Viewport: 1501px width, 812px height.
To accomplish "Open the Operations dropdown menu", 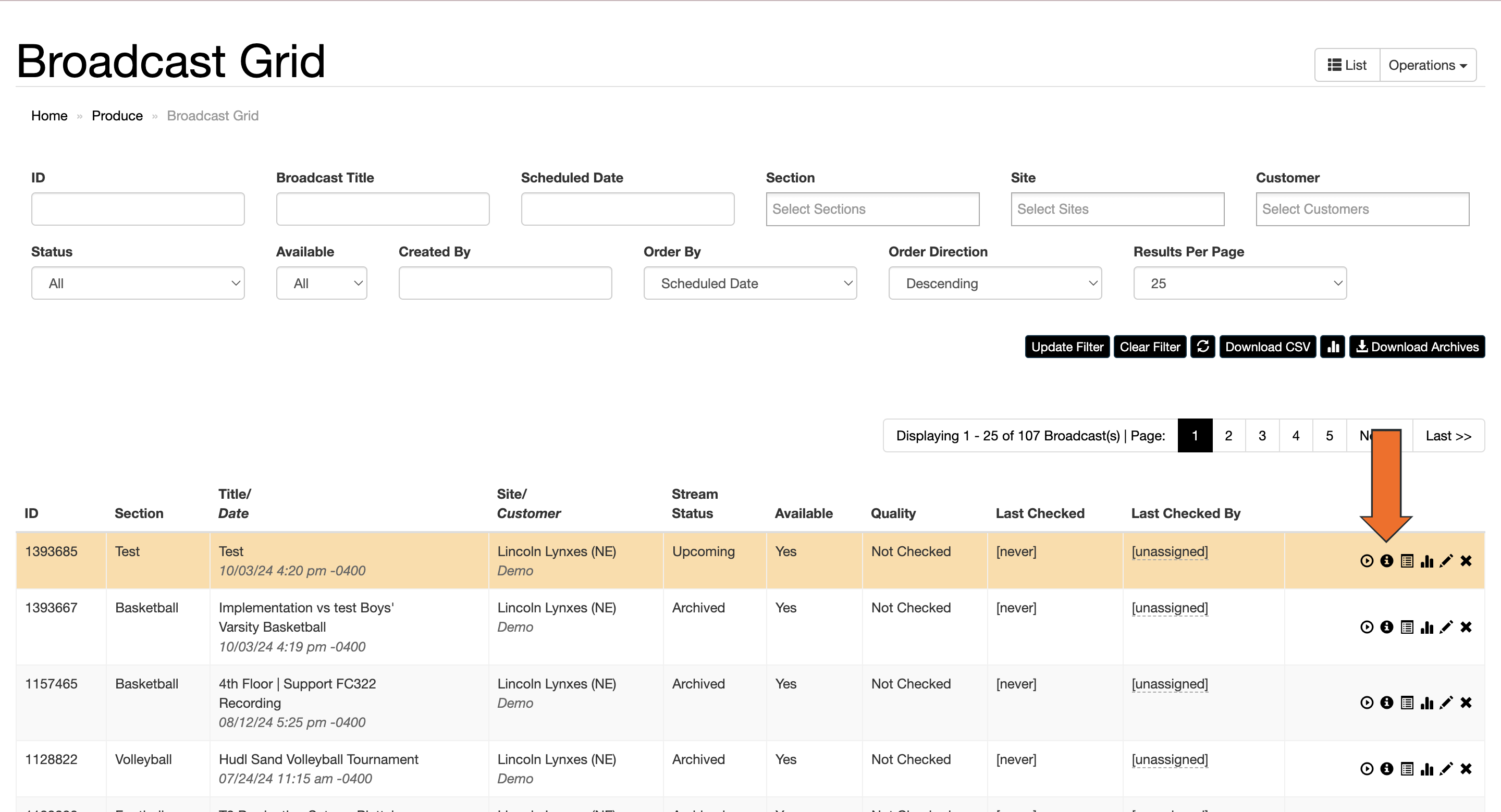I will [1428, 65].
